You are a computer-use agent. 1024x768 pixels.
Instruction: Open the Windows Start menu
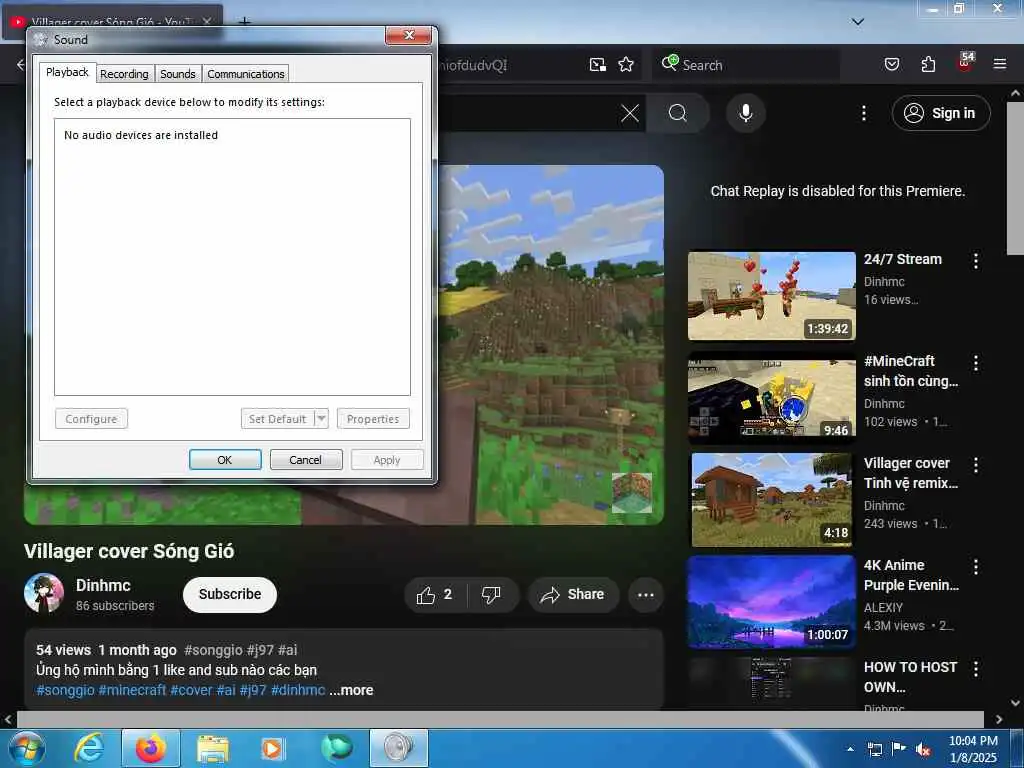(27, 748)
